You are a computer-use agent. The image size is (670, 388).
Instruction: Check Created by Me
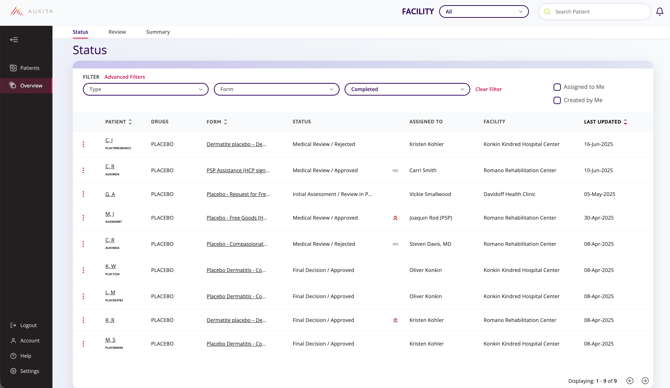pos(557,100)
